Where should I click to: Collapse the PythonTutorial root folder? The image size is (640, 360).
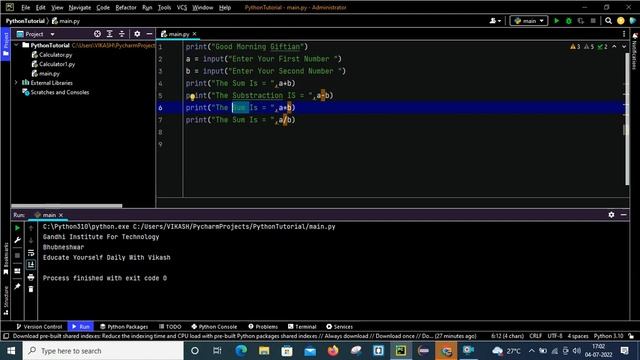tap(17, 45)
